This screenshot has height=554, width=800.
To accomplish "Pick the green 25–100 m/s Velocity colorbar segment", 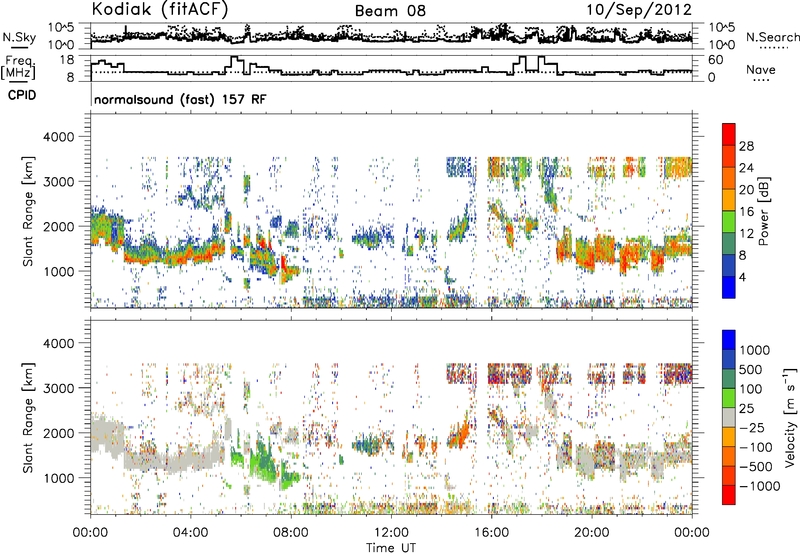I will pyautogui.click(x=729, y=398).
